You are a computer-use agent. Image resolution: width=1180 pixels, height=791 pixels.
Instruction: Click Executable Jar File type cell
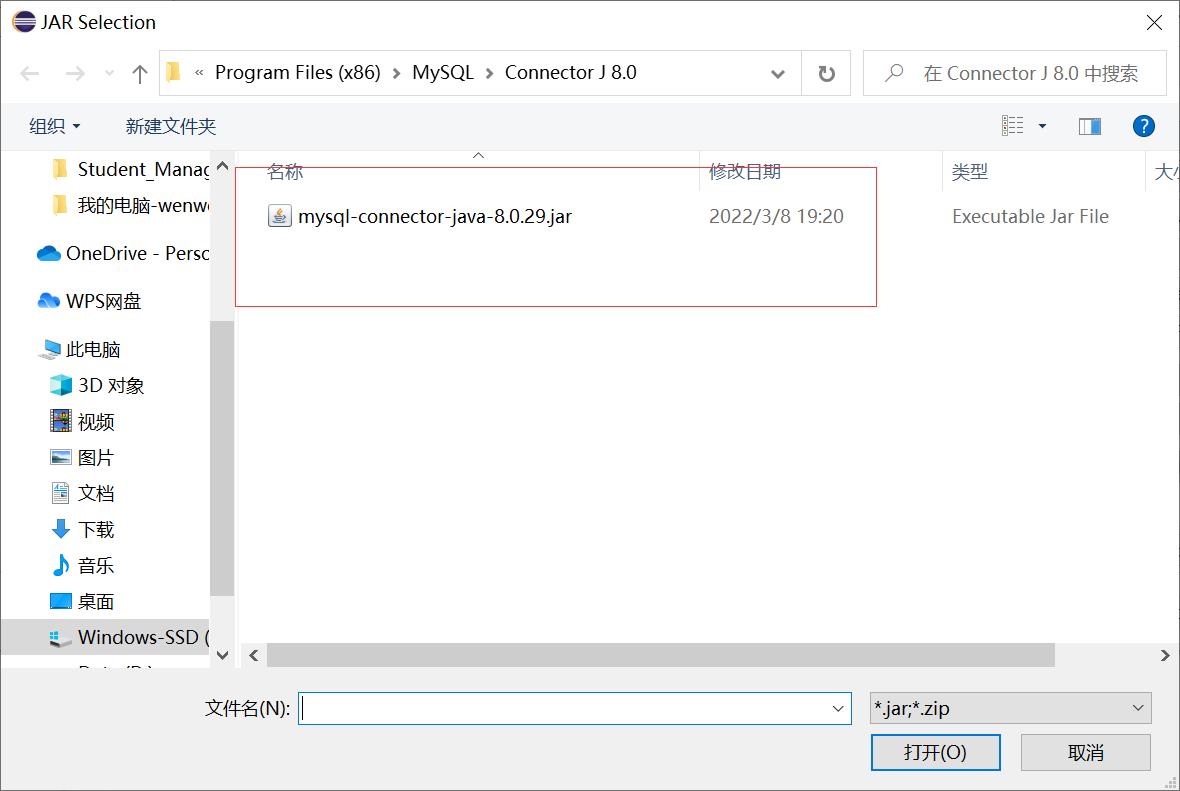pyautogui.click(x=1030, y=217)
